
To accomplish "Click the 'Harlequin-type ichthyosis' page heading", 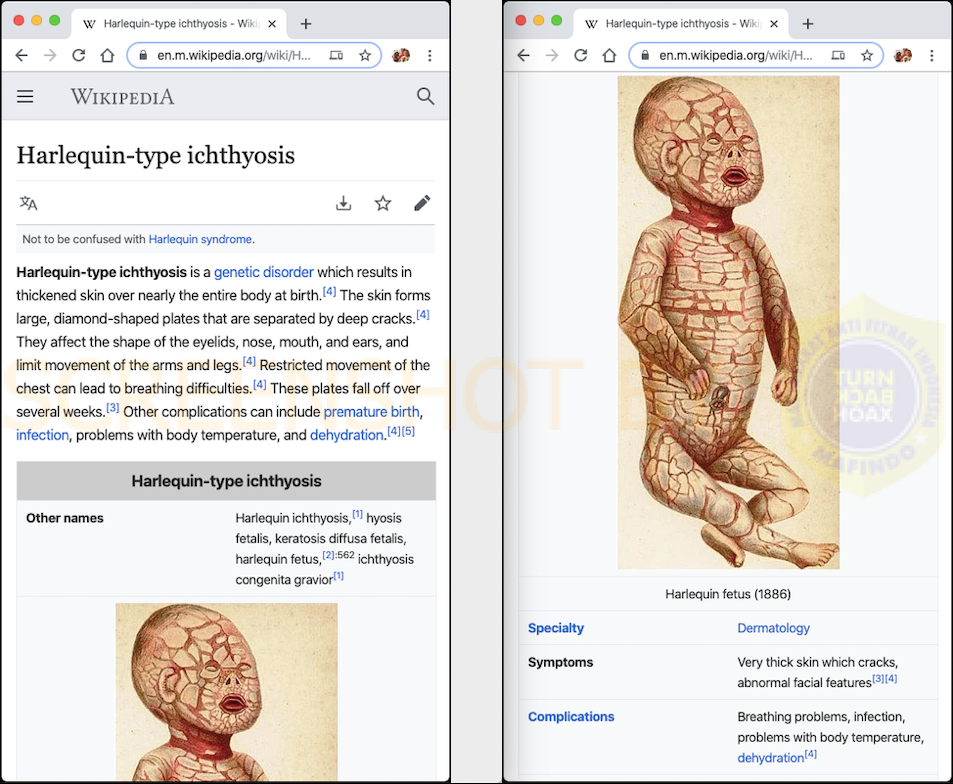I will (x=156, y=155).
